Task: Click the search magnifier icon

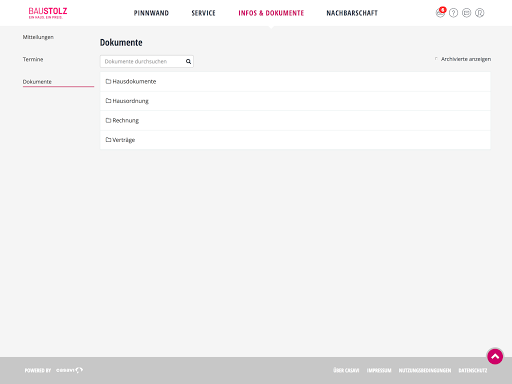Action: tap(188, 61)
